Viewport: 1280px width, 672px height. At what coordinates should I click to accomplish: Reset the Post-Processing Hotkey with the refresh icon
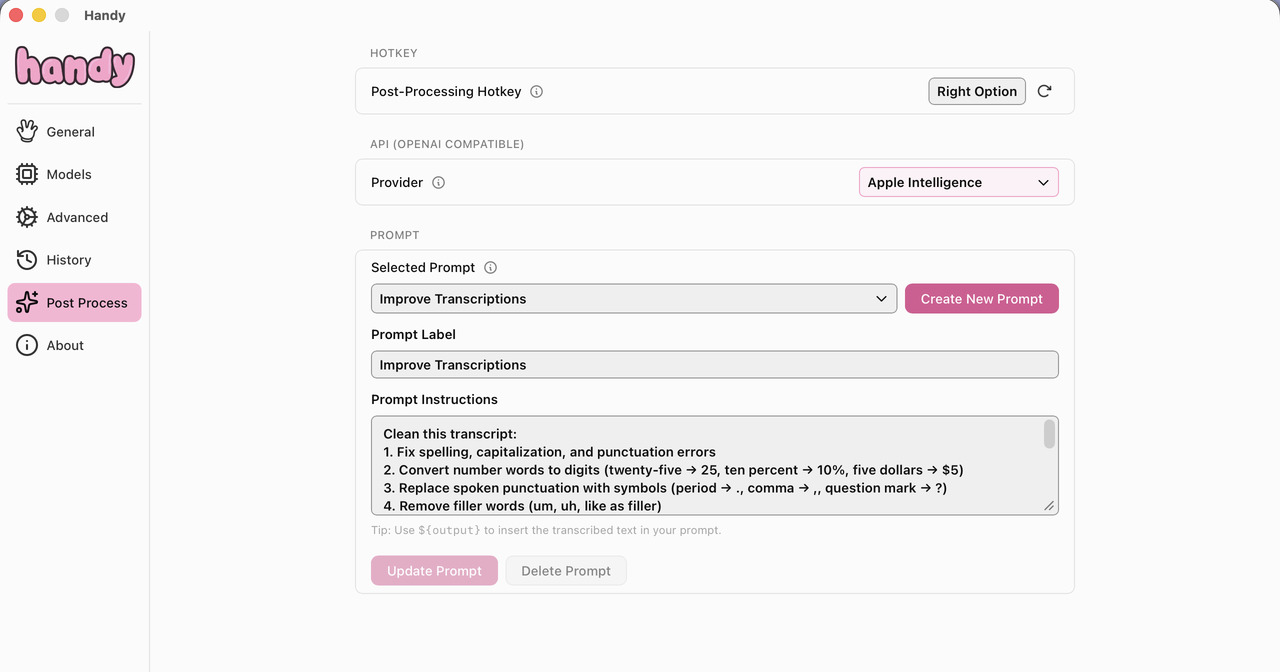(1044, 91)
